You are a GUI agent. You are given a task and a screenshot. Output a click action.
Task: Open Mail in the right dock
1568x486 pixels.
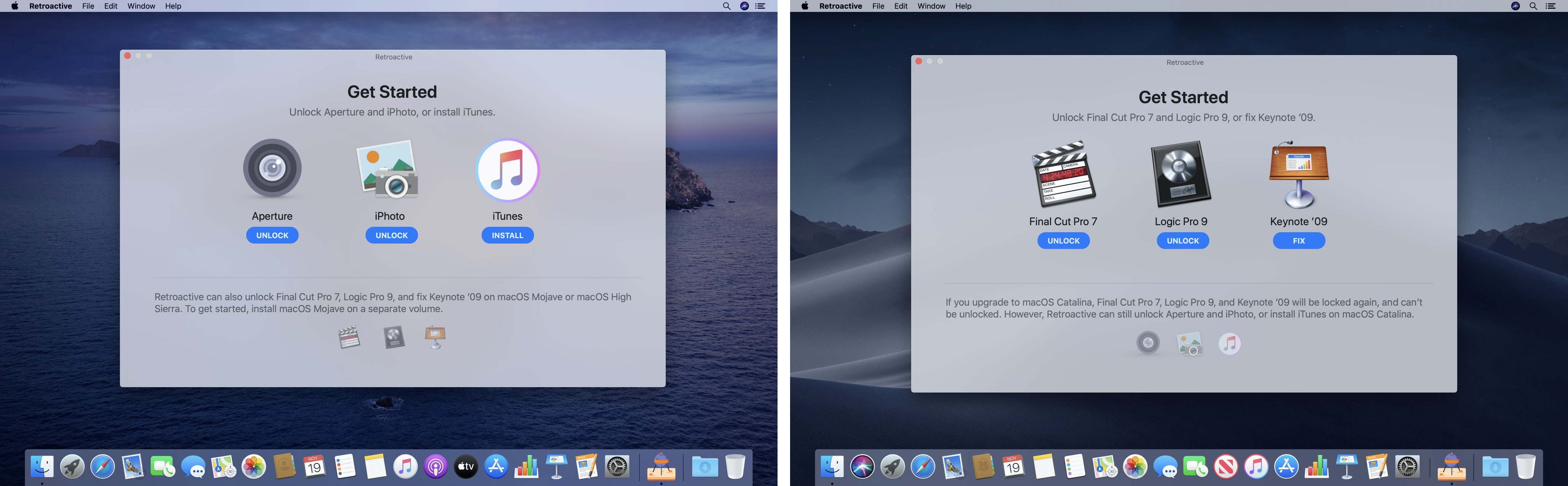953,467
